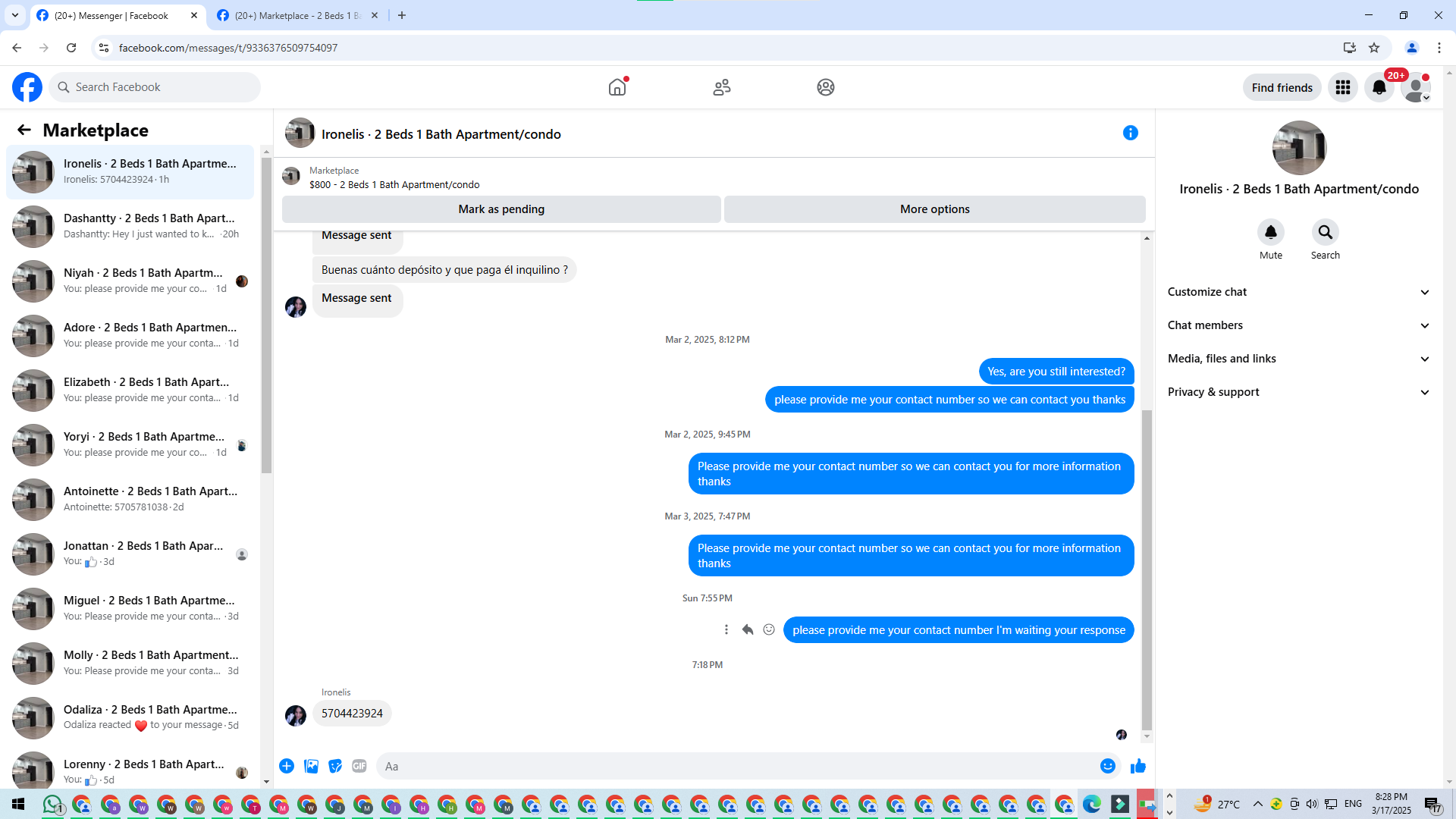Switch to the Marketplace browser tab

pyautogui.click(x=297, y=15)
